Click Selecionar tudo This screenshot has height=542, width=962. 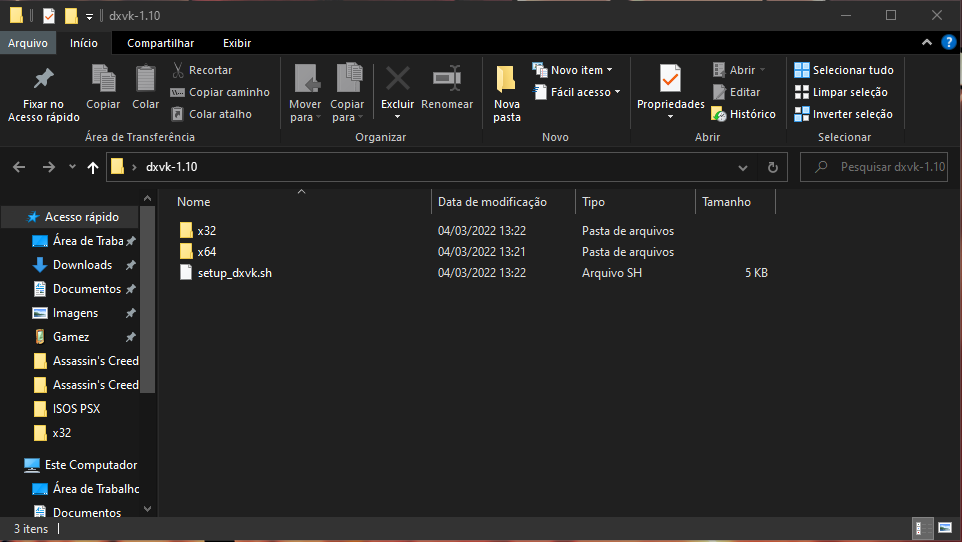[x=844, y=70]
